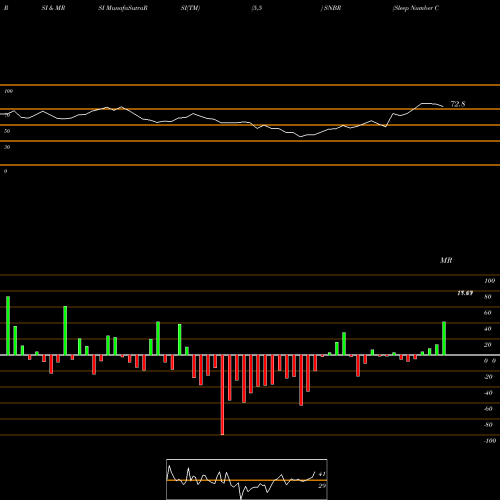Click the tallest red MR bar
The height and width of the screenshot is (500, 500).
tap(222, 395)
